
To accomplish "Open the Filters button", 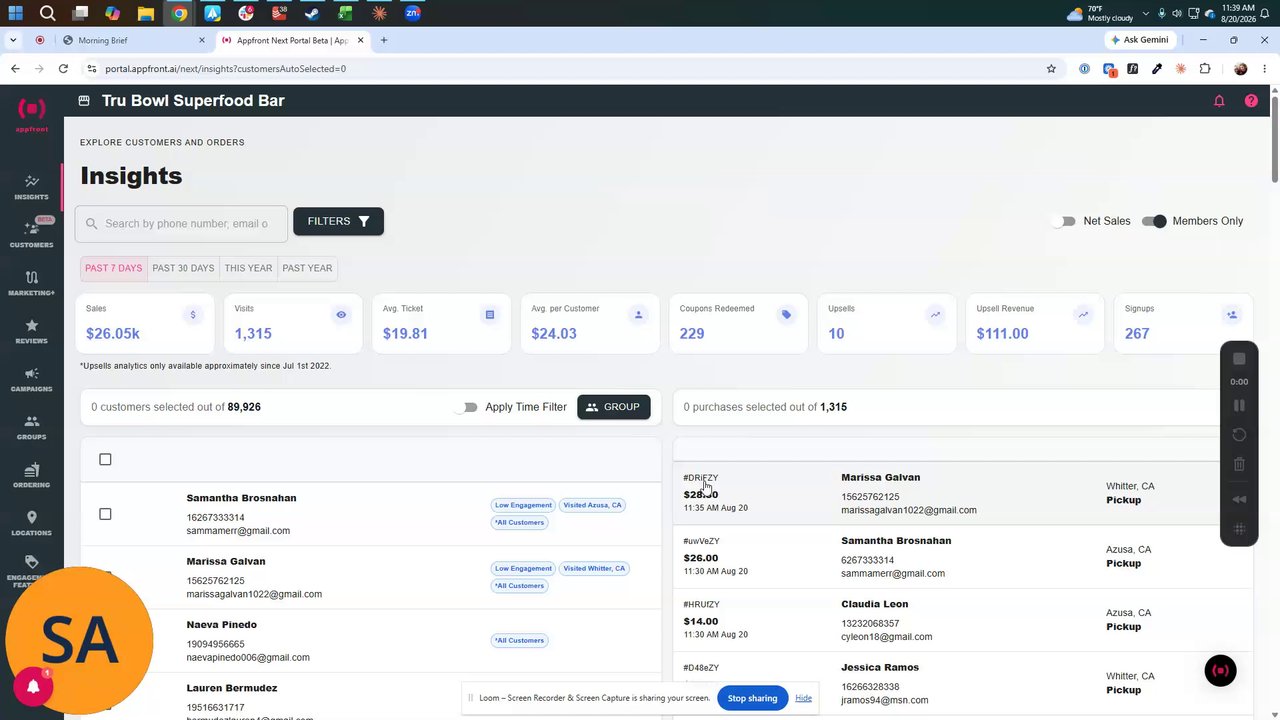I will (x=338, y=221).
